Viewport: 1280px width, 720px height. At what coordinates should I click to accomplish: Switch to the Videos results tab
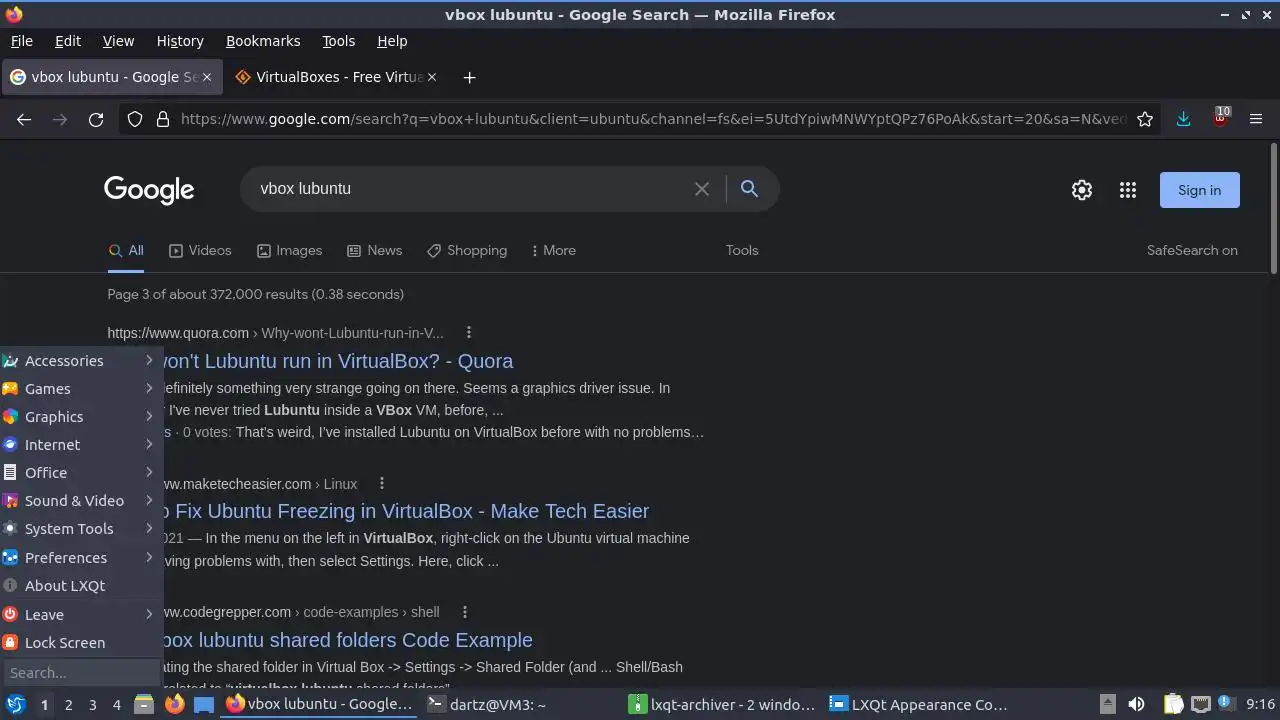(200, 251)
